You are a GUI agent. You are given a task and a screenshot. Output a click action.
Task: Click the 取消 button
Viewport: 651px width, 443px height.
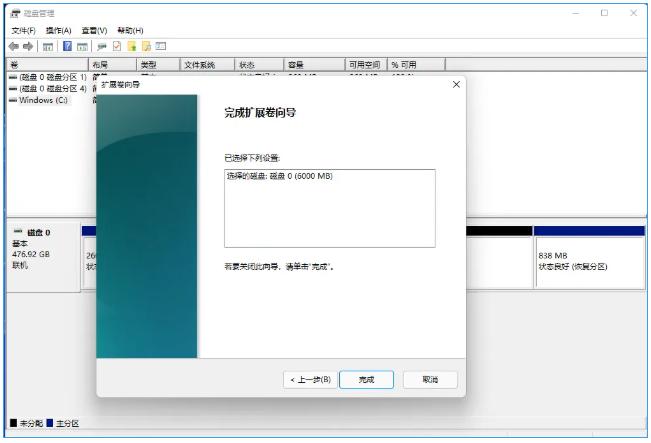coord(430,379)
